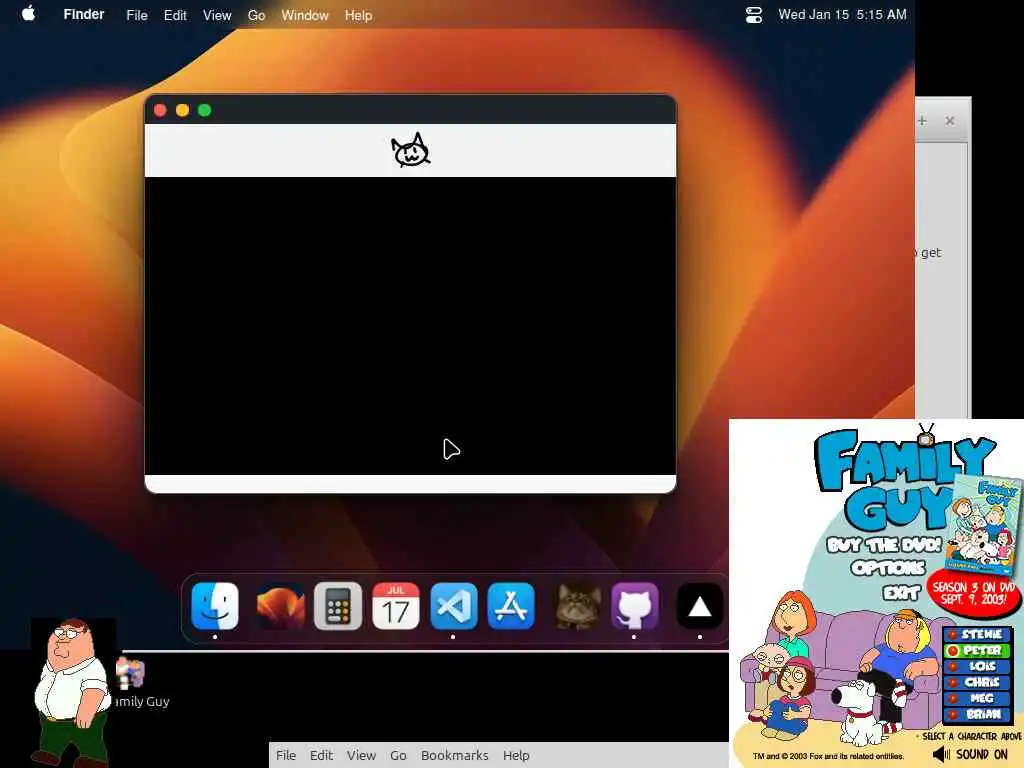Screen dimensions: 1024x768
Task: Select Chris in character list
Action: 977,682
